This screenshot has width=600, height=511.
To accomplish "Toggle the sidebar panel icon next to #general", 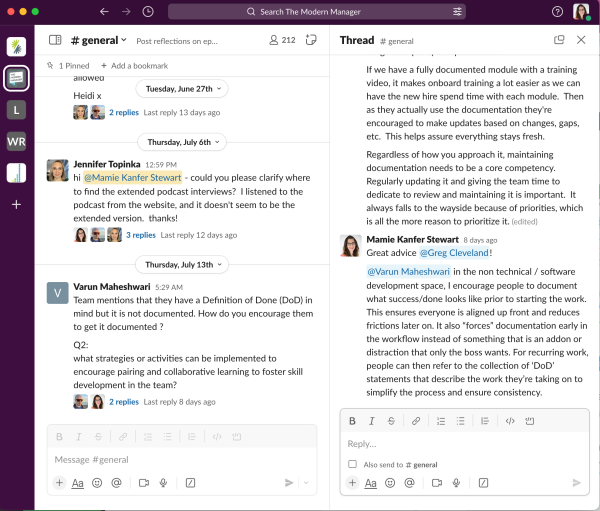I will 55,40.
